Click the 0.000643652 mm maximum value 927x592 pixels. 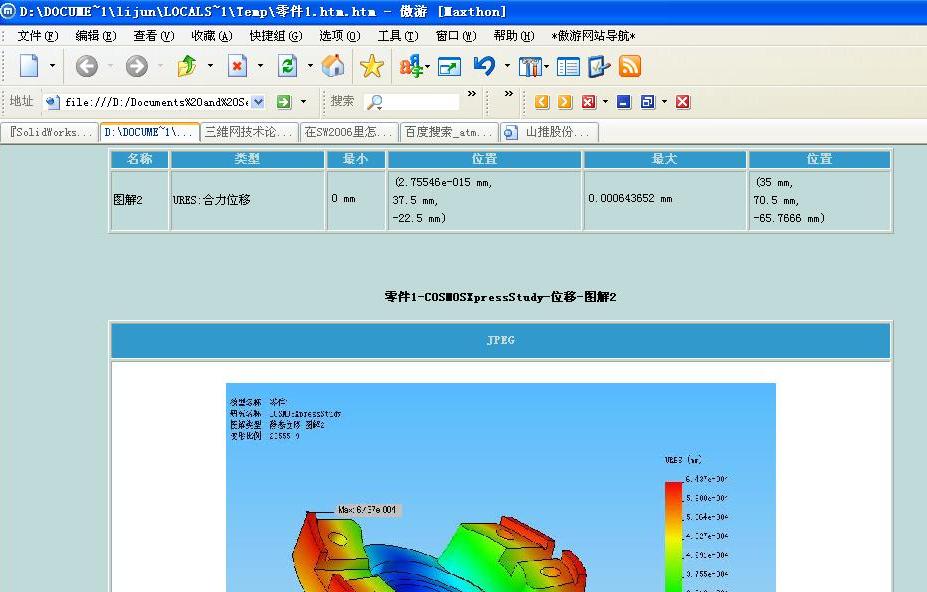[x=630, y=199]
